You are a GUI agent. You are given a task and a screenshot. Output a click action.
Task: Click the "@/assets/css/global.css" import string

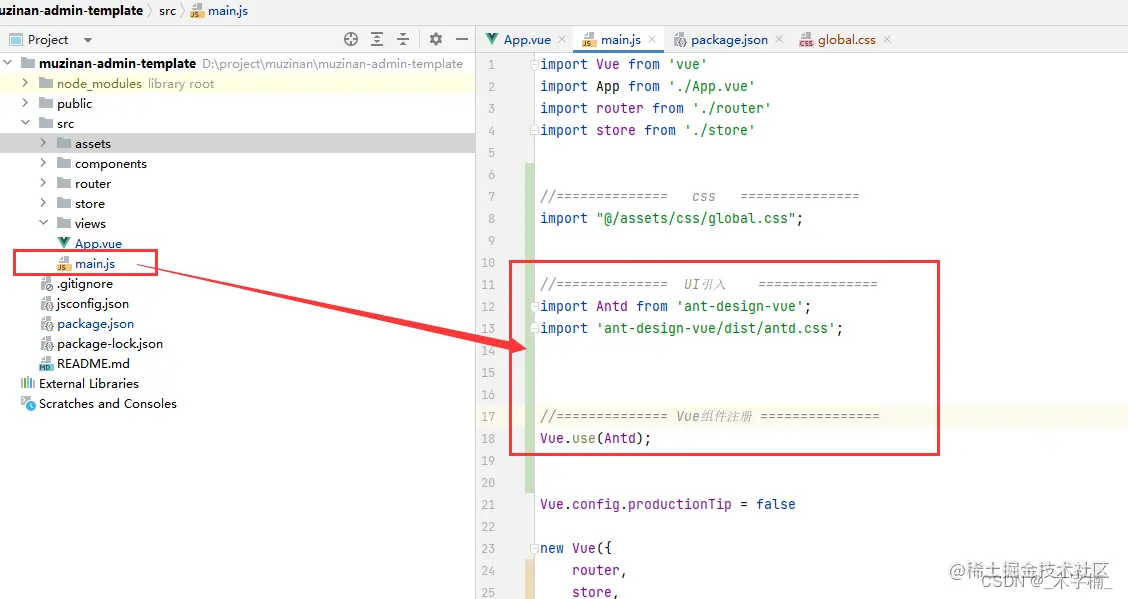pyautogui.click(x=696, y=219)
